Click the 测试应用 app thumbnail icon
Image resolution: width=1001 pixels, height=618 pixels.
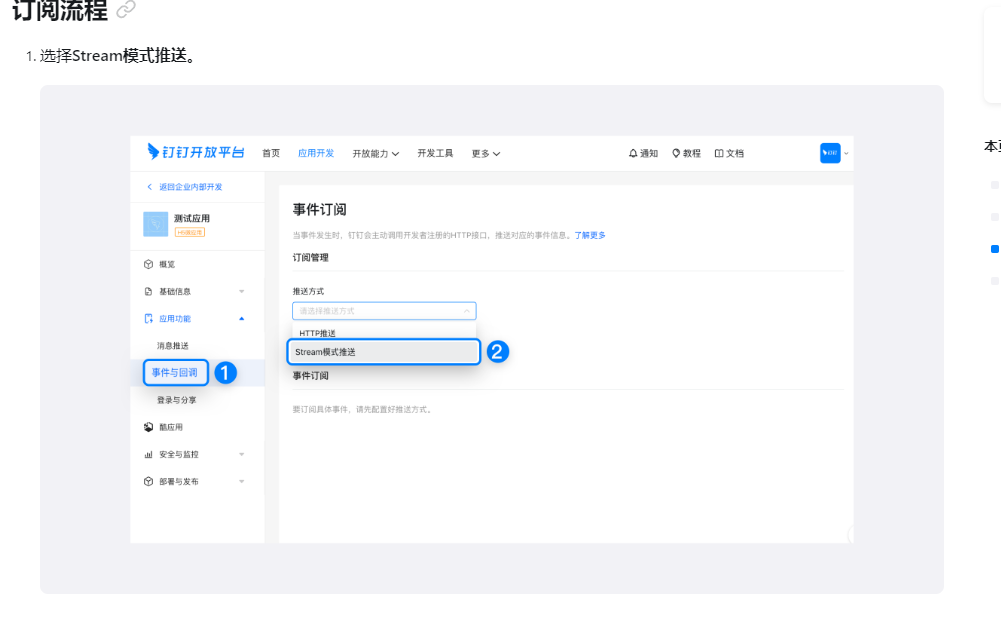point(156,224)
